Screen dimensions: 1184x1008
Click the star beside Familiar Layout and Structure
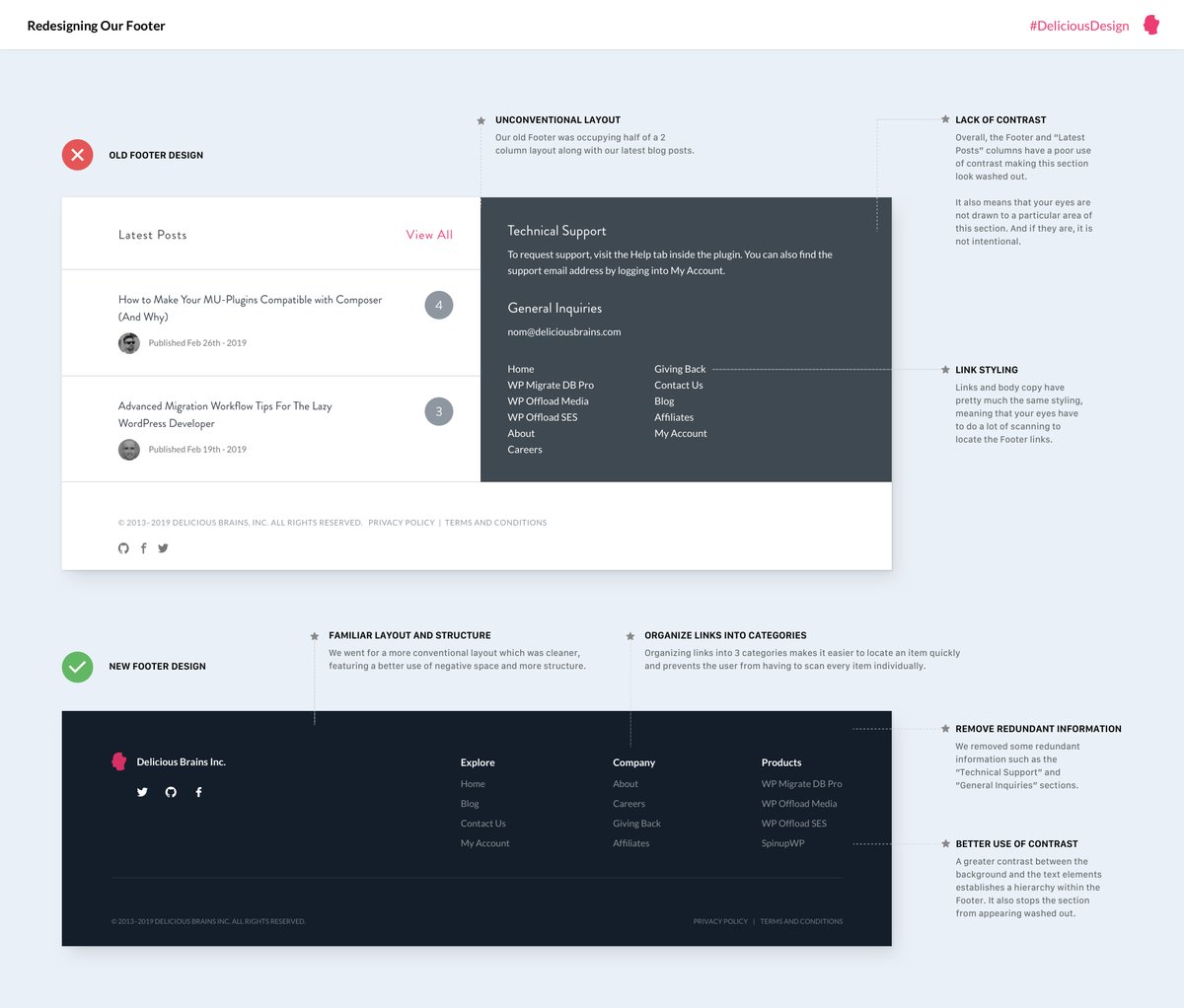pyautogui.click(x=315, y=636)
